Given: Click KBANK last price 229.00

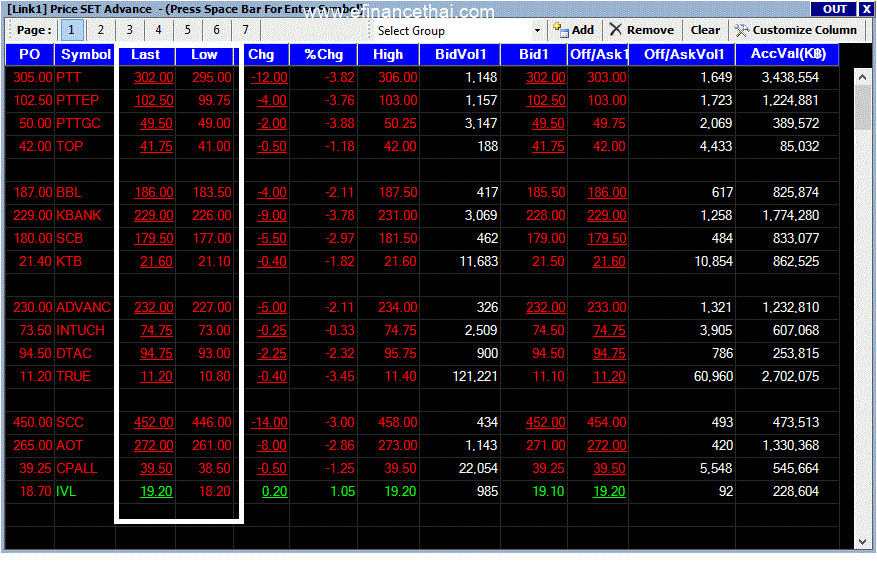Looking at the screenshot, I should [x=154, y=215].
